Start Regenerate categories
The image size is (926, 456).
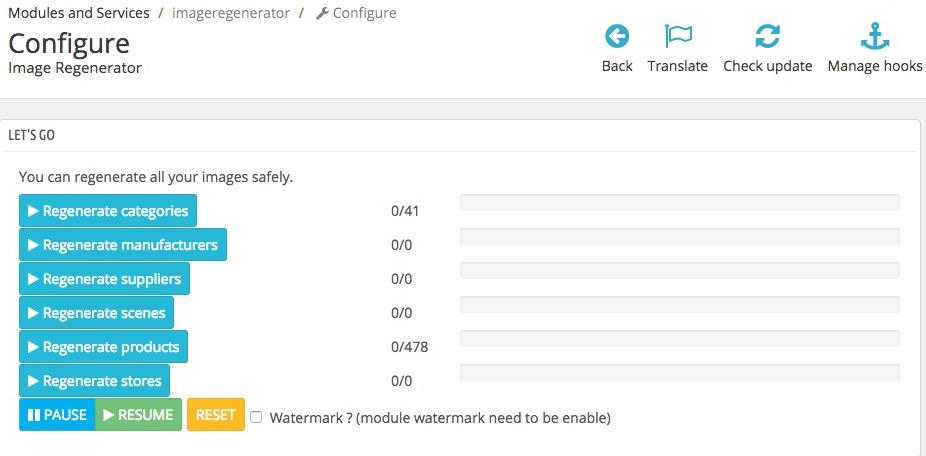(x=108, y=211)
